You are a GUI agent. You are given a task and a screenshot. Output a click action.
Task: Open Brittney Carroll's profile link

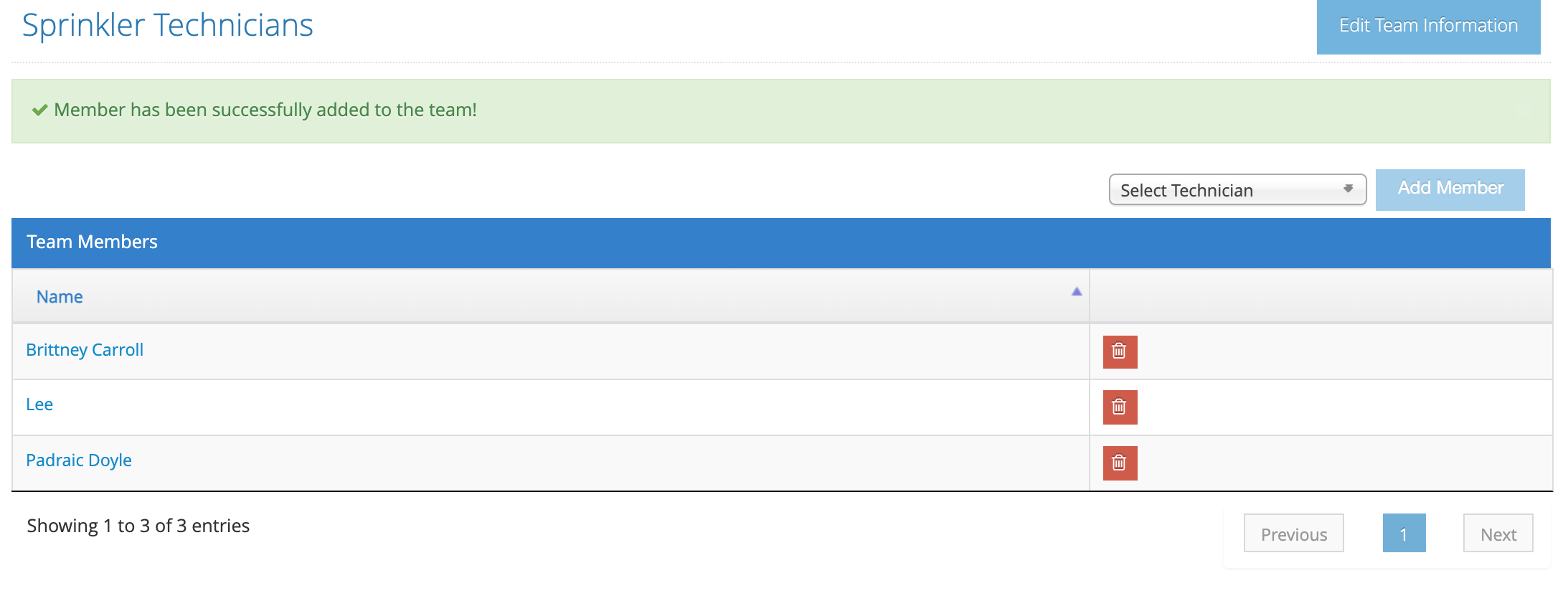pos(85,350)
